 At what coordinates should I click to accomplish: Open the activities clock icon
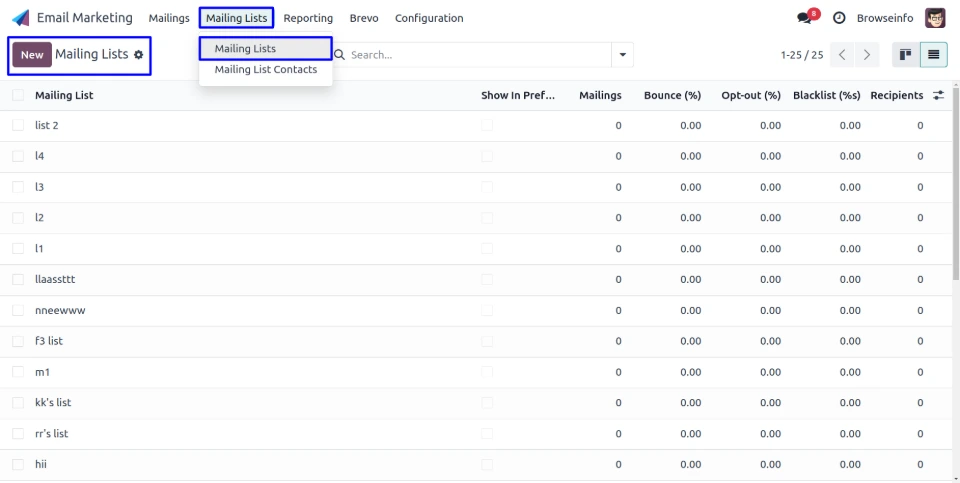839,18
